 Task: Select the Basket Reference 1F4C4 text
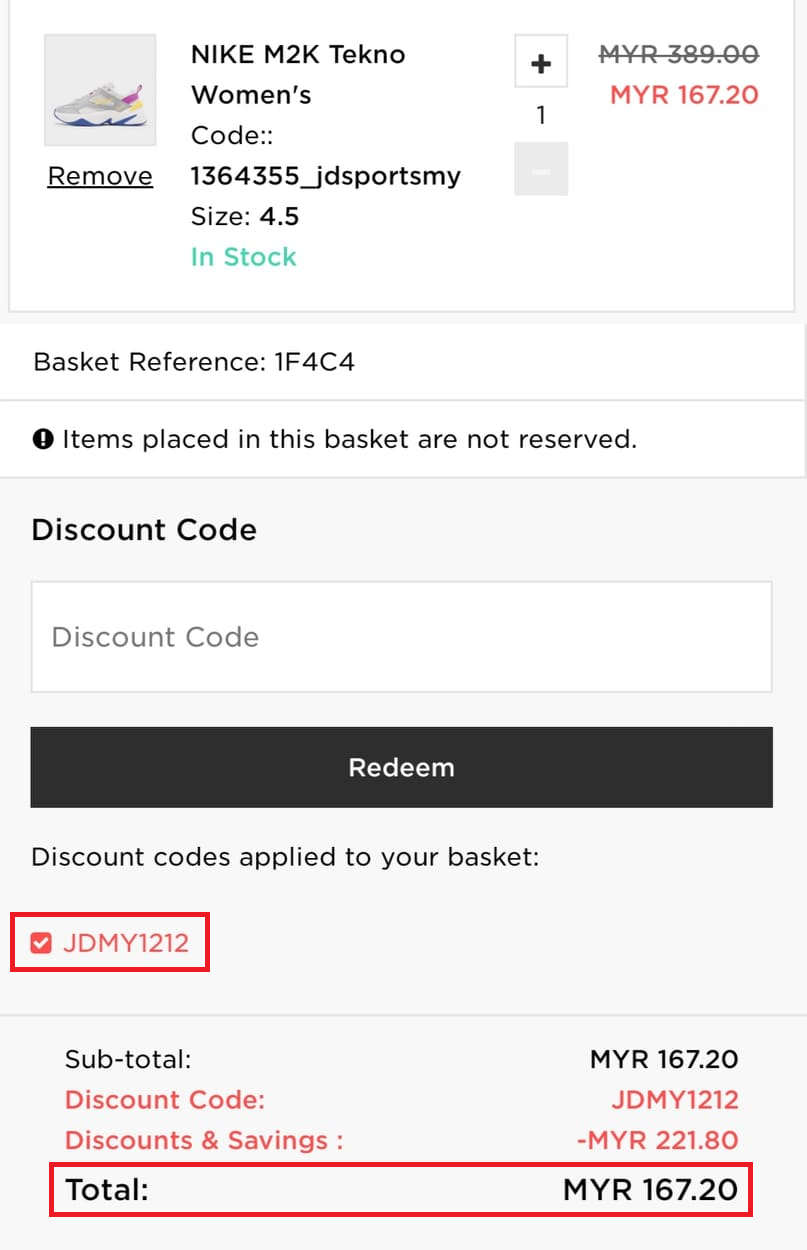194,362
